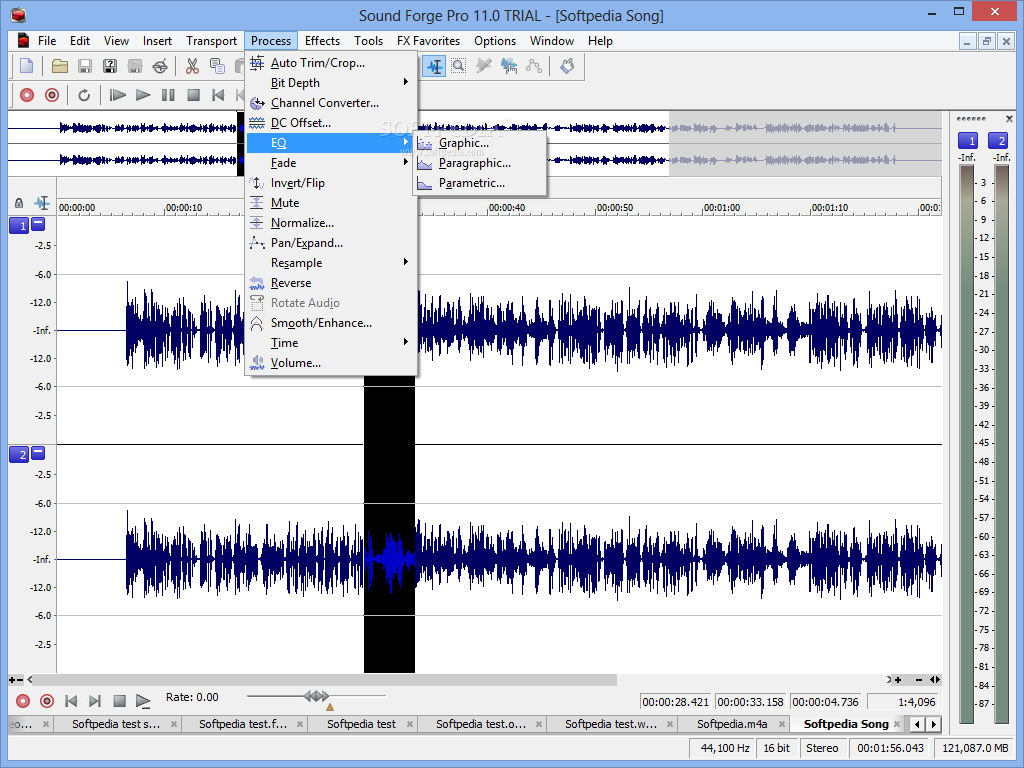
Task: Open the FX Favorites menu
Action: 428,40
